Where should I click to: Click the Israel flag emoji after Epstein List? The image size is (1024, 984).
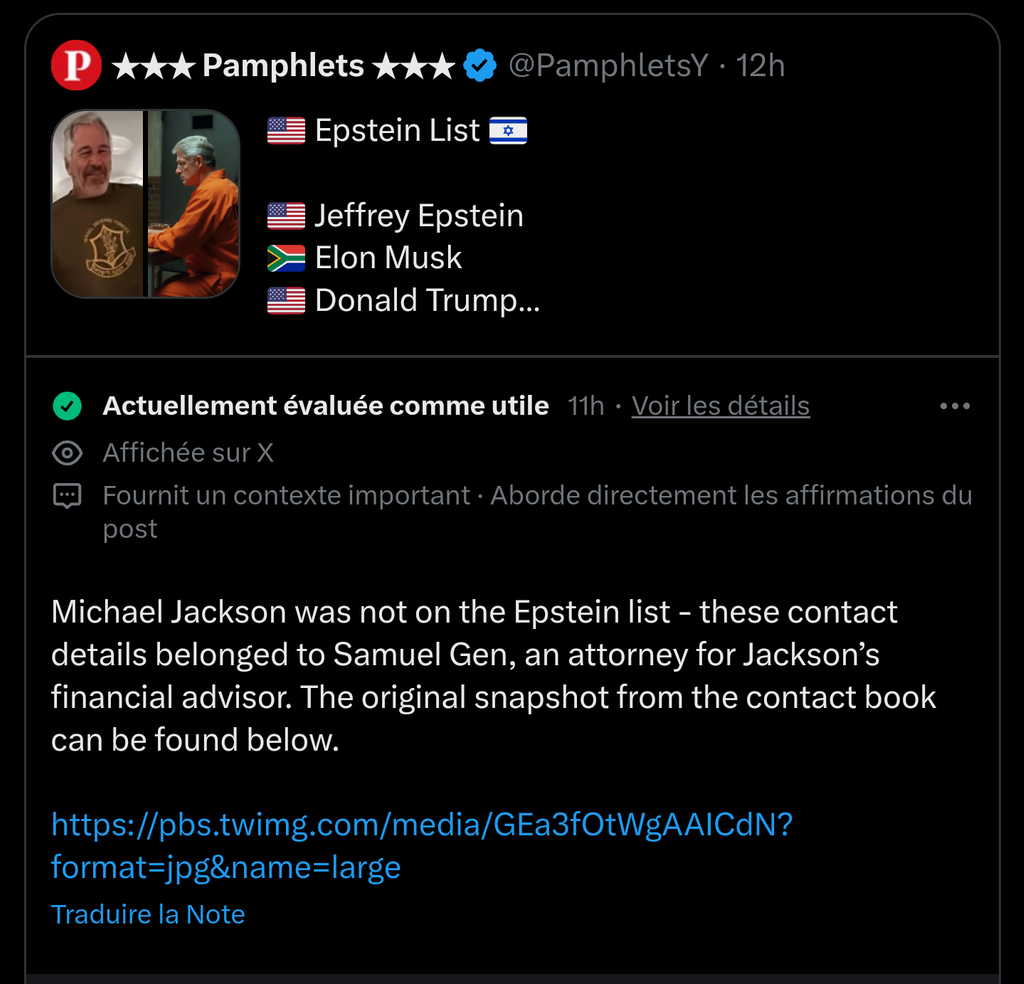[508, 131]
